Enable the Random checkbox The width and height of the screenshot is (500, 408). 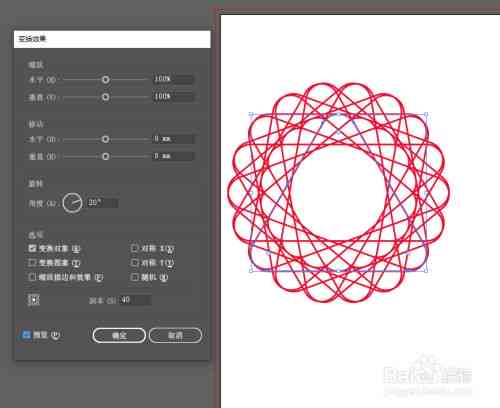click(135, 277)
